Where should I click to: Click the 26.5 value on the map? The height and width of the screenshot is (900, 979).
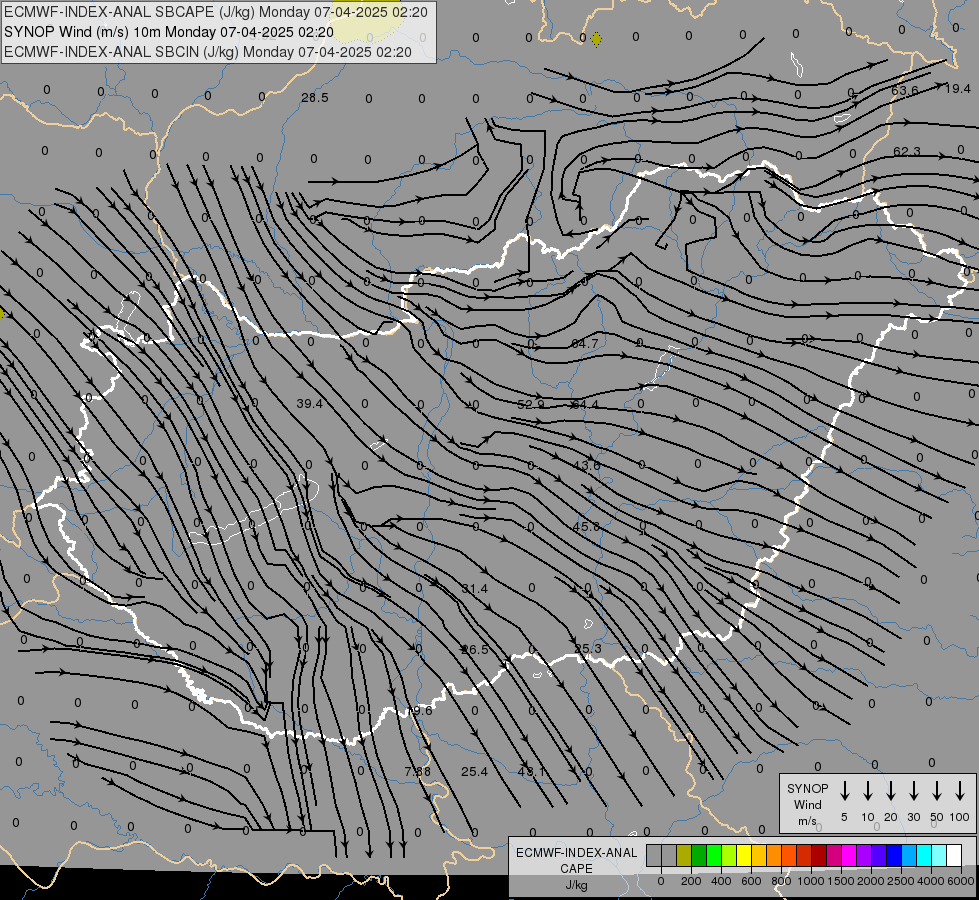pos(475,650)
